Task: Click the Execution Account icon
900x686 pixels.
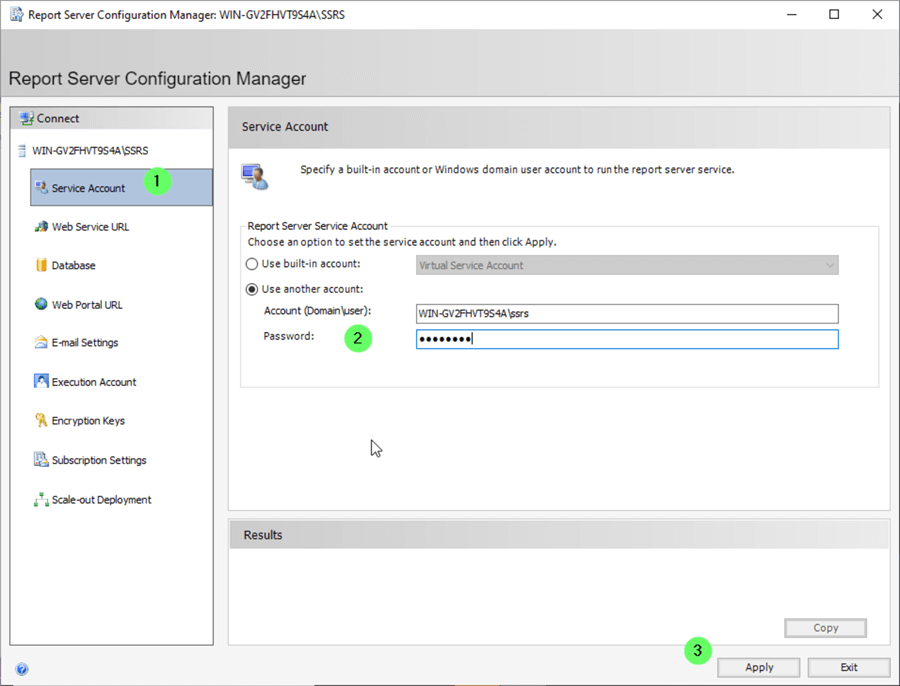Action: pos(41,382)
